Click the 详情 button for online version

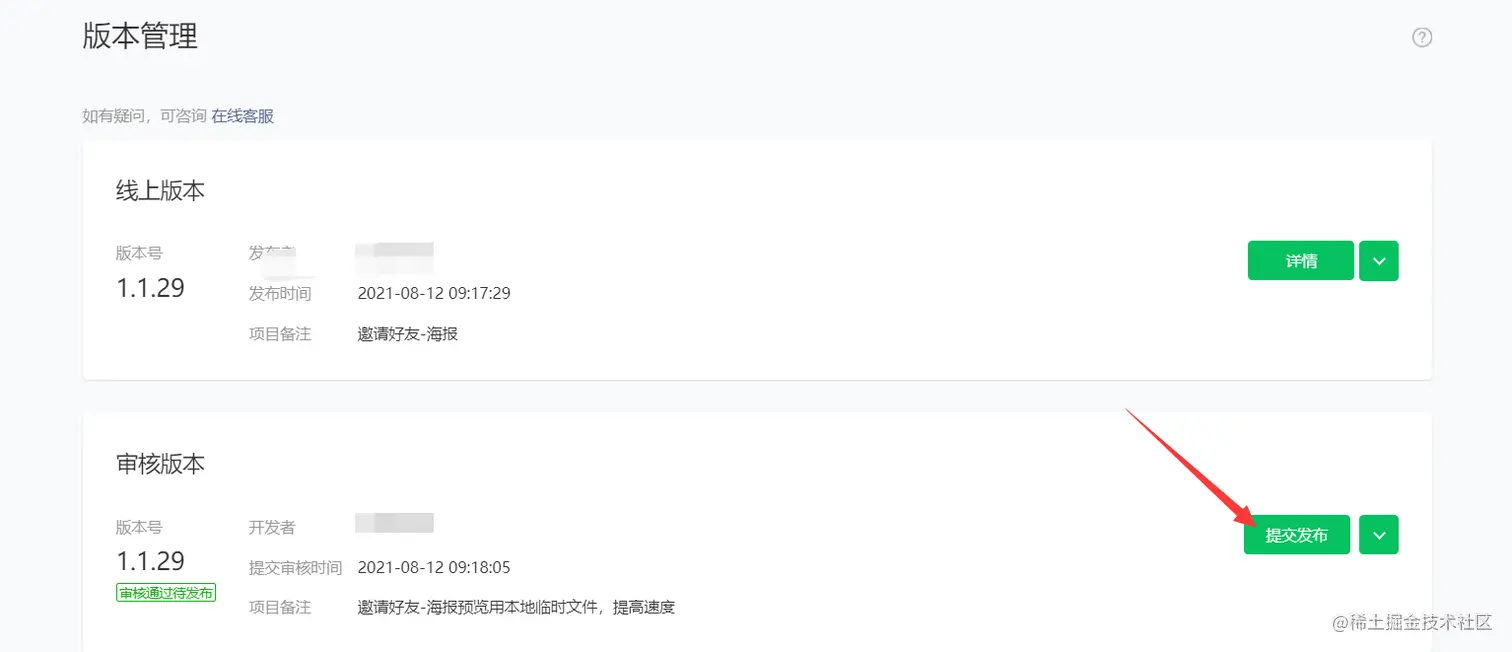[1301, 261]
